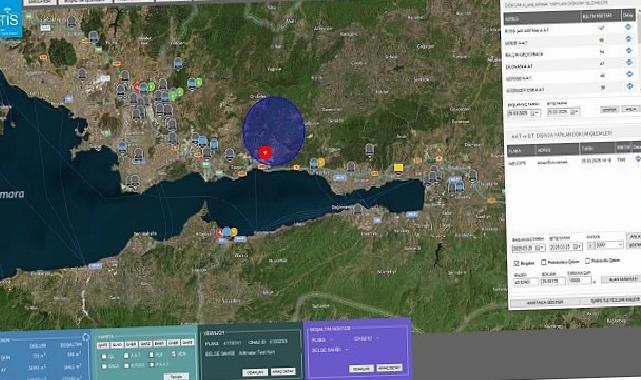The height and width of the screenshot is (380, 641).
Task: Click the topmost gray truck marker near the logo
Action: coord(72,22)
